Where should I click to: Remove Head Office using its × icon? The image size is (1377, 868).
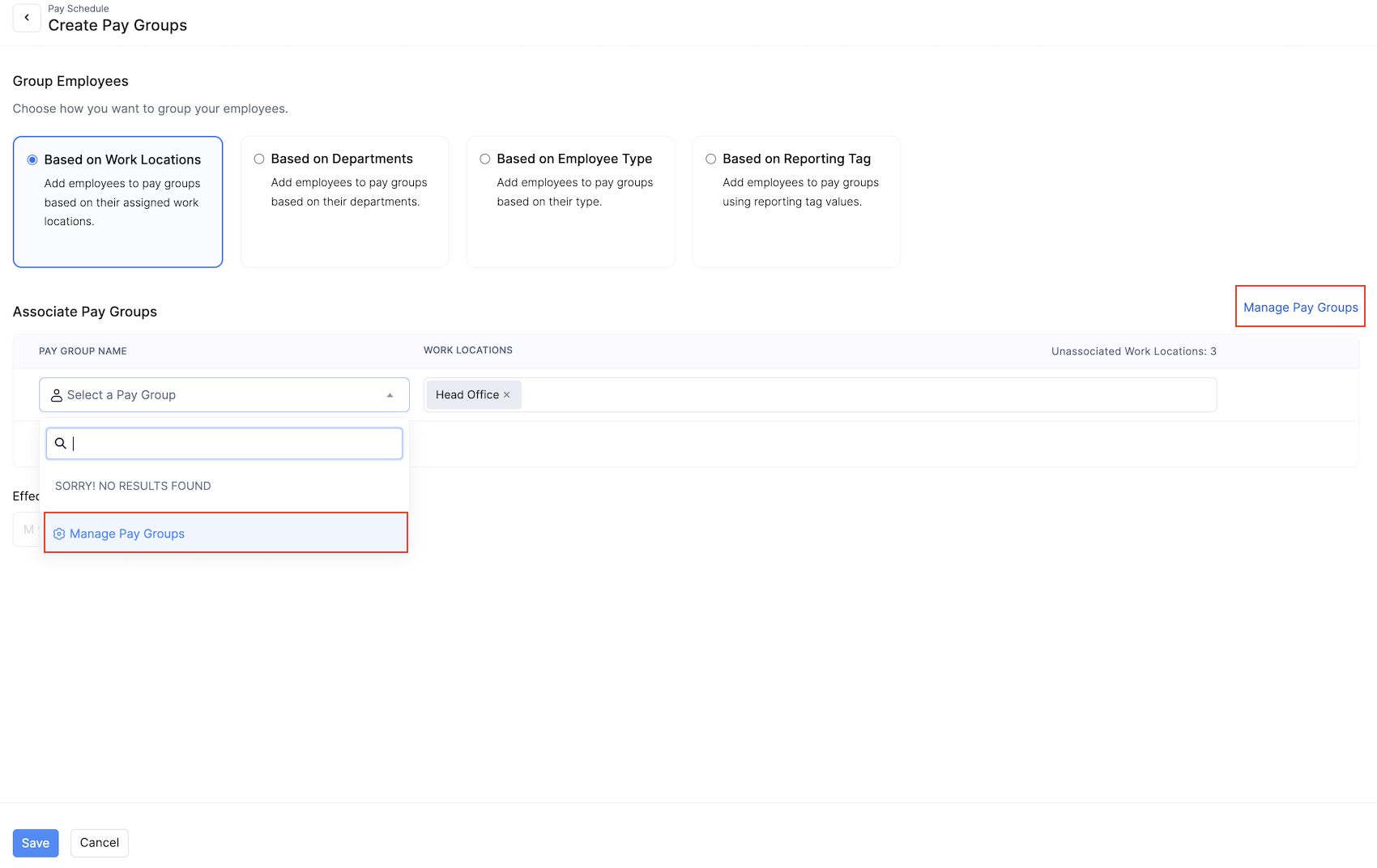(x=507, y=394)
